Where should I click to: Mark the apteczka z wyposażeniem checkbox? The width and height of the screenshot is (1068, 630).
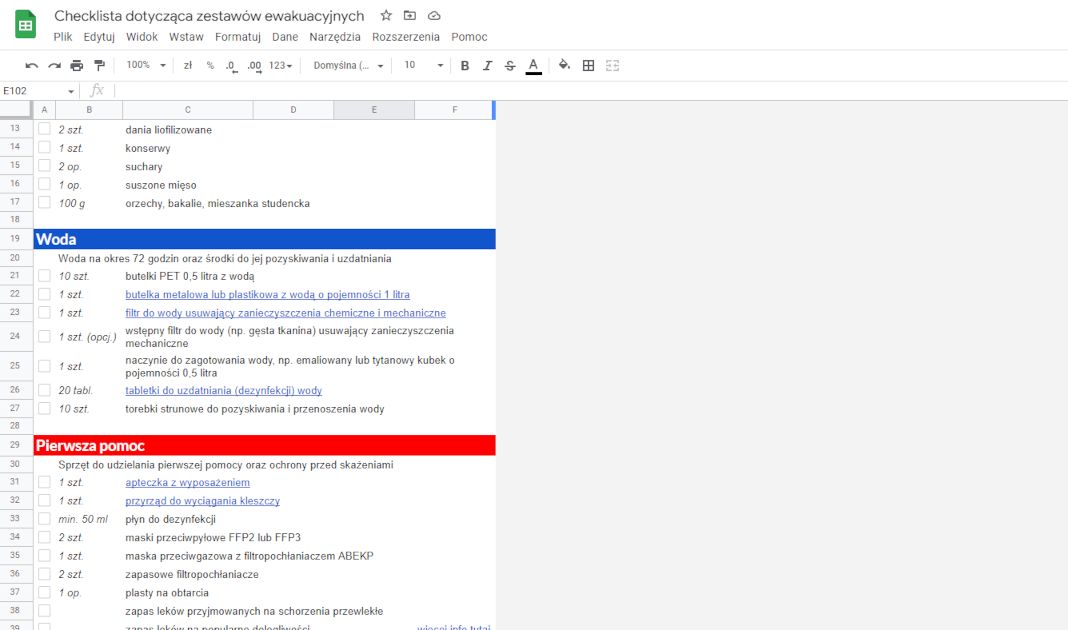pyautogui.click(x=44, y=482)
